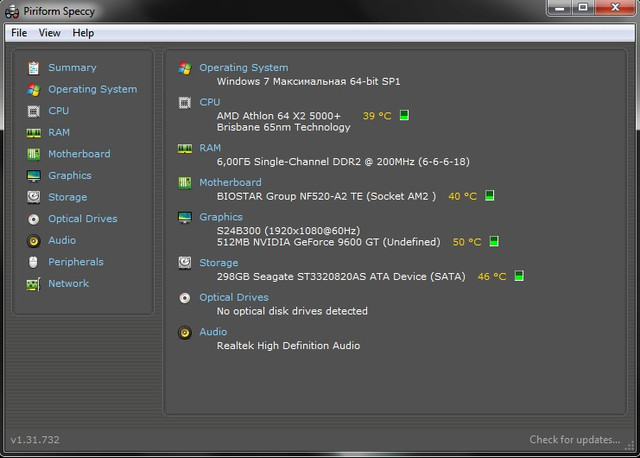Screen dimensions: 640x458
Task: Click the green CPU temperature indicator
Action: [x=404, y=116]
